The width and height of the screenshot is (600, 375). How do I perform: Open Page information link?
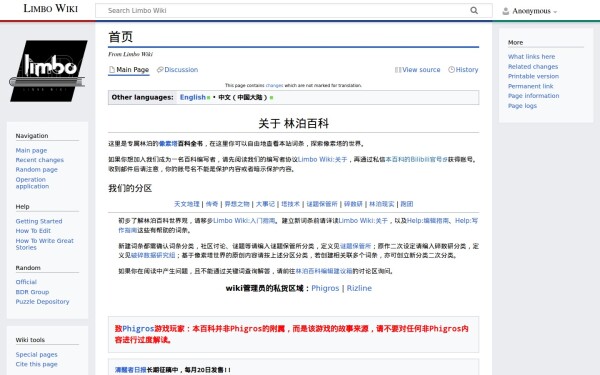533,96
